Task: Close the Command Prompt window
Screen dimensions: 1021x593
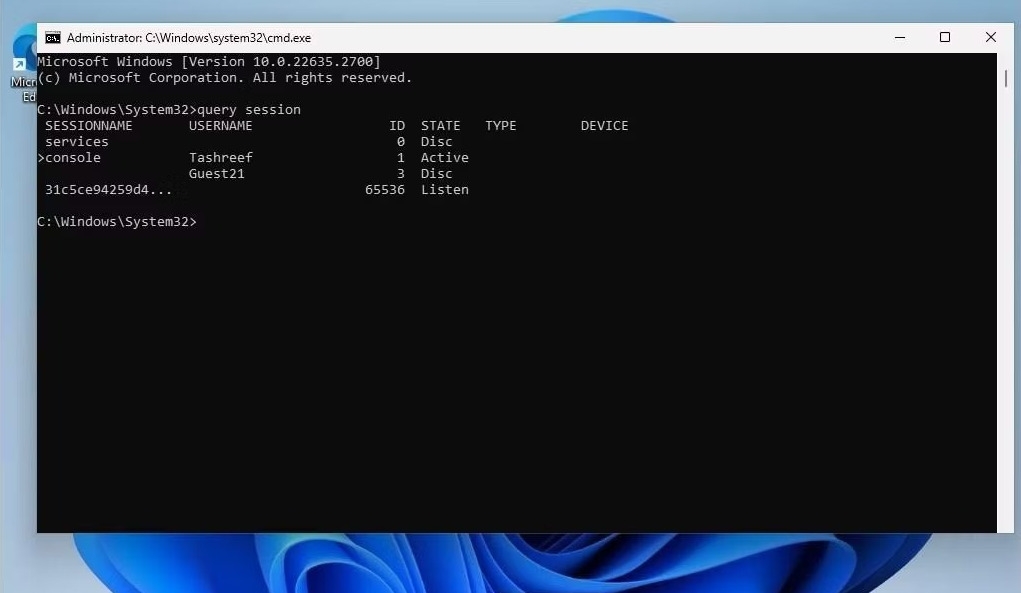Action: coord(990,38)
